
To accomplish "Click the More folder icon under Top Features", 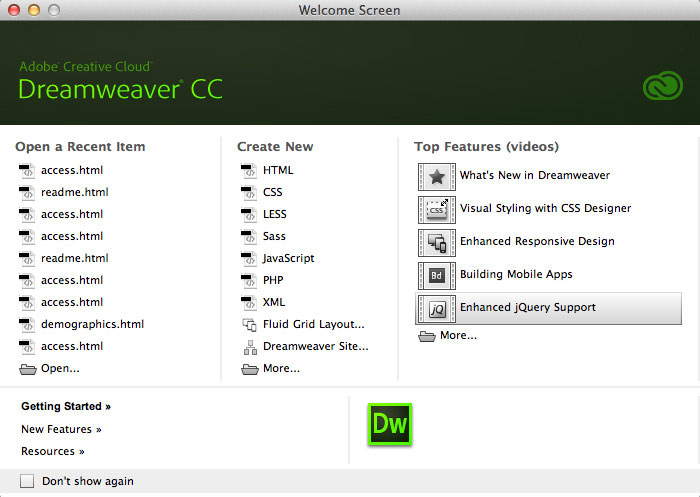I will coord(427,336).
